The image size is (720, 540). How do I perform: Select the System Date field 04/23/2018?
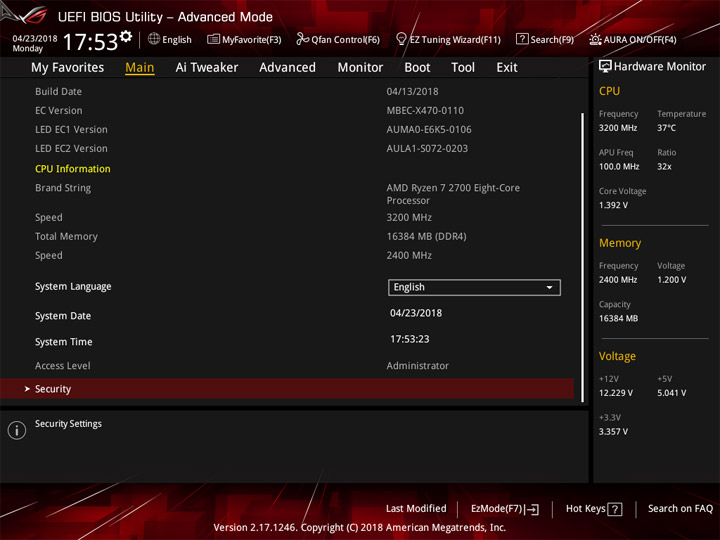(x=416, y=313)
